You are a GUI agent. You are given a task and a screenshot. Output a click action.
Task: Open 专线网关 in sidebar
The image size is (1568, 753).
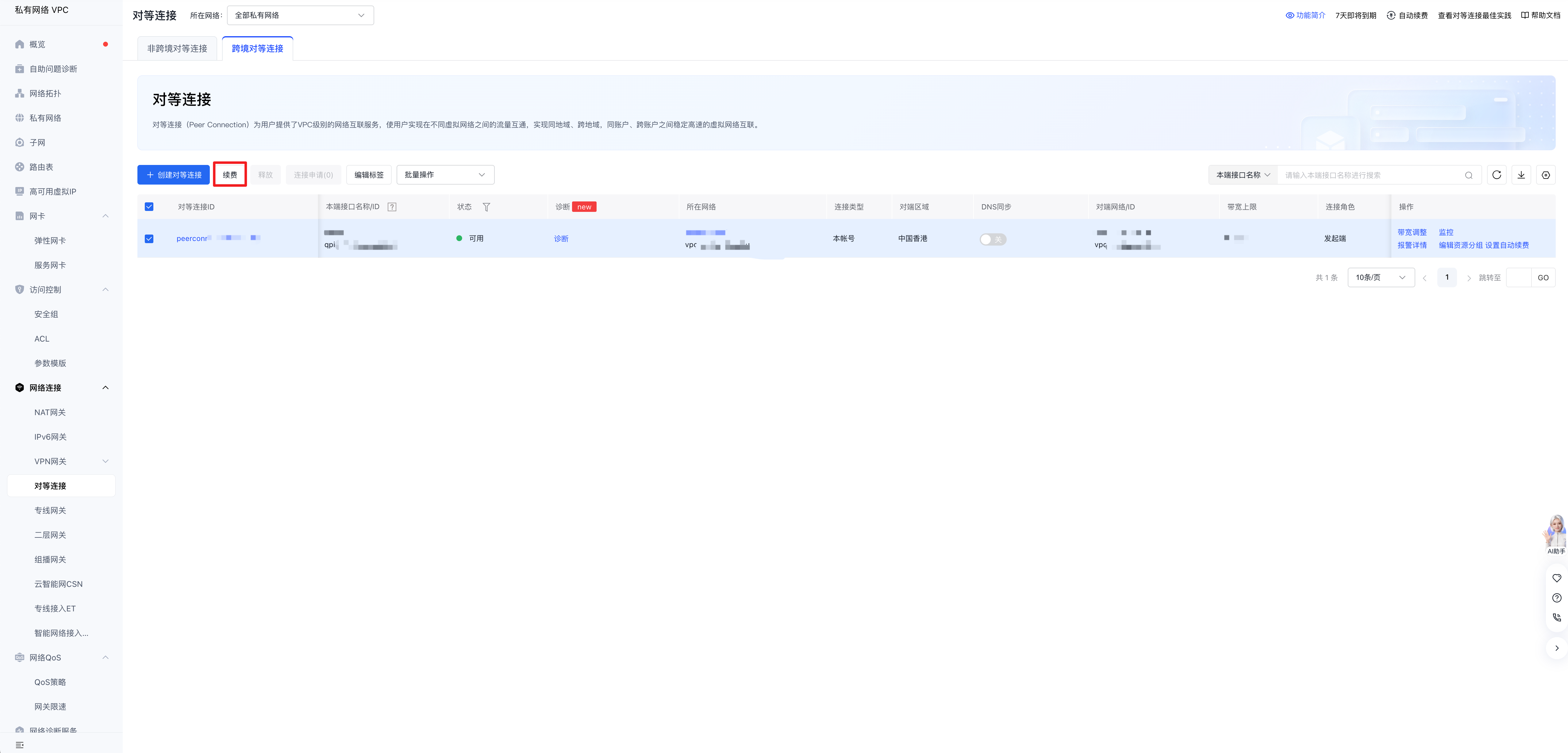50,510
